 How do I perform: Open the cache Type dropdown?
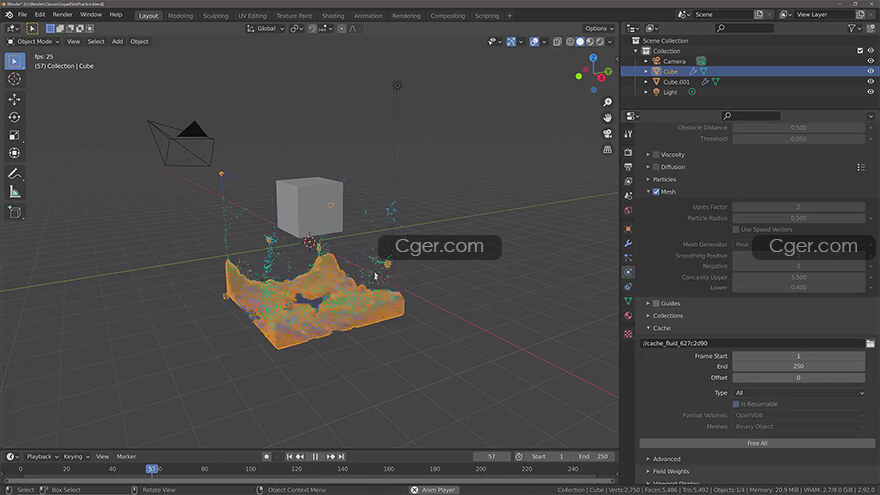799,393
